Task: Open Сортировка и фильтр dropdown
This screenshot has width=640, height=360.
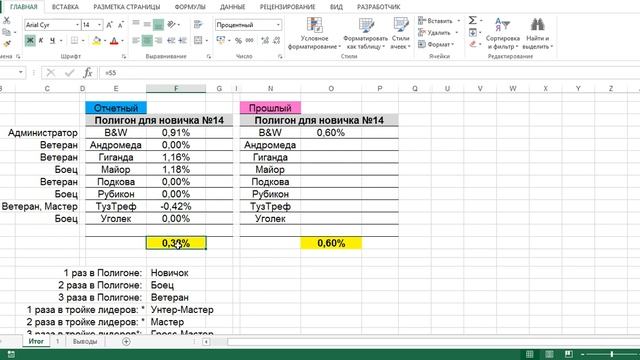Action: 502,34
